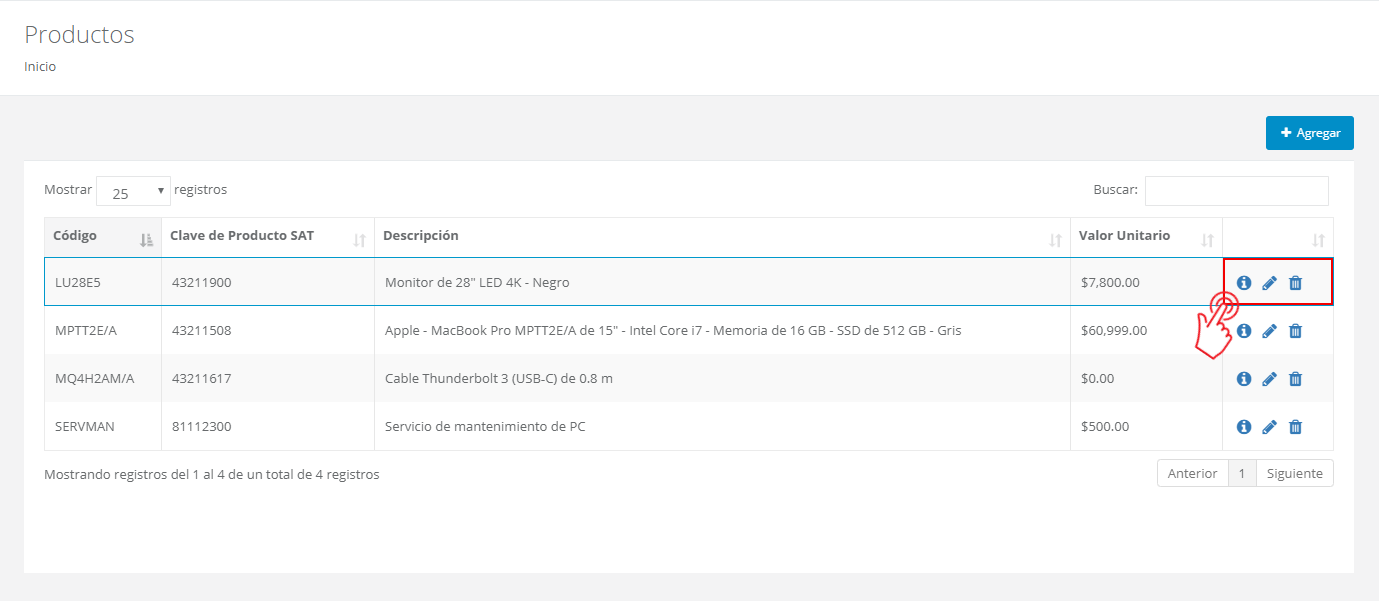Go to the Anterior page

(1192, 474)
